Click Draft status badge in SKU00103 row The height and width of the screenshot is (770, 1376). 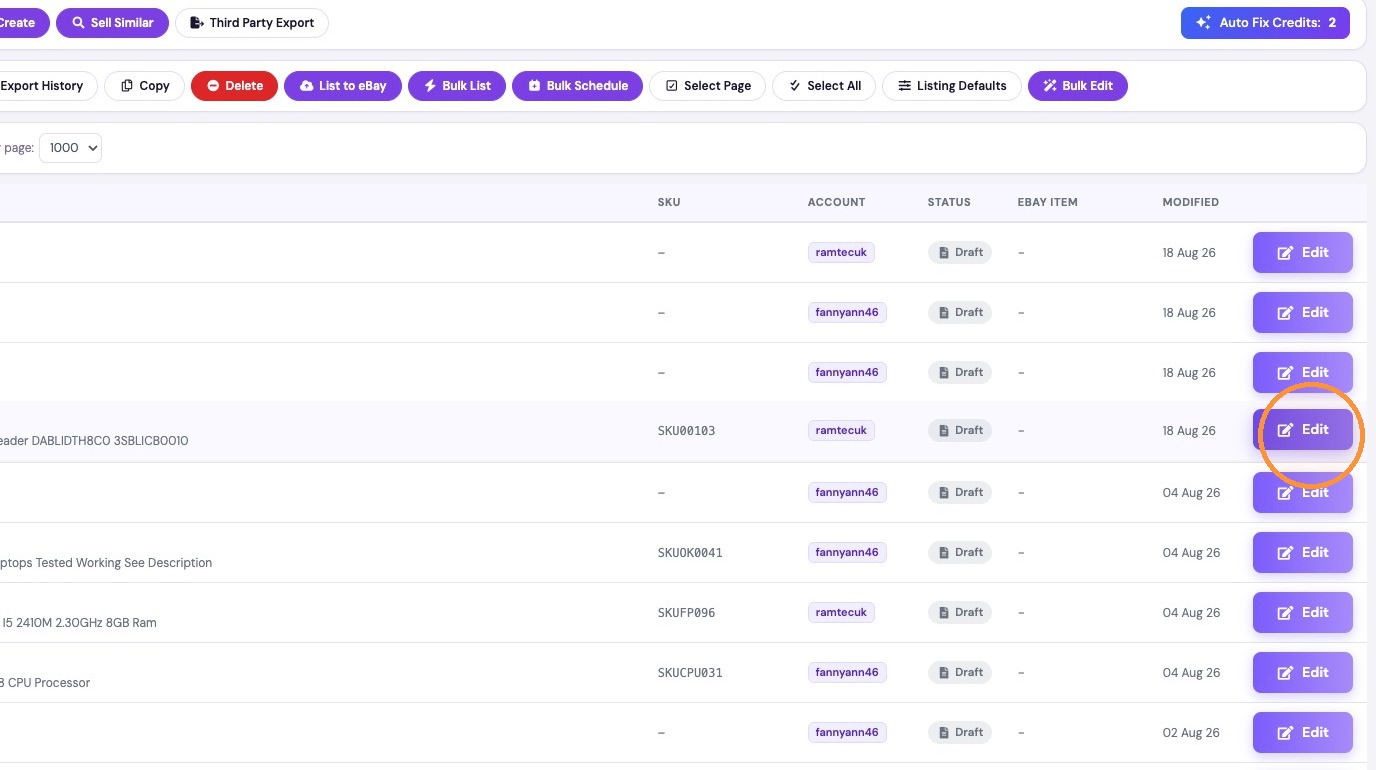click(x=959, y=430)
